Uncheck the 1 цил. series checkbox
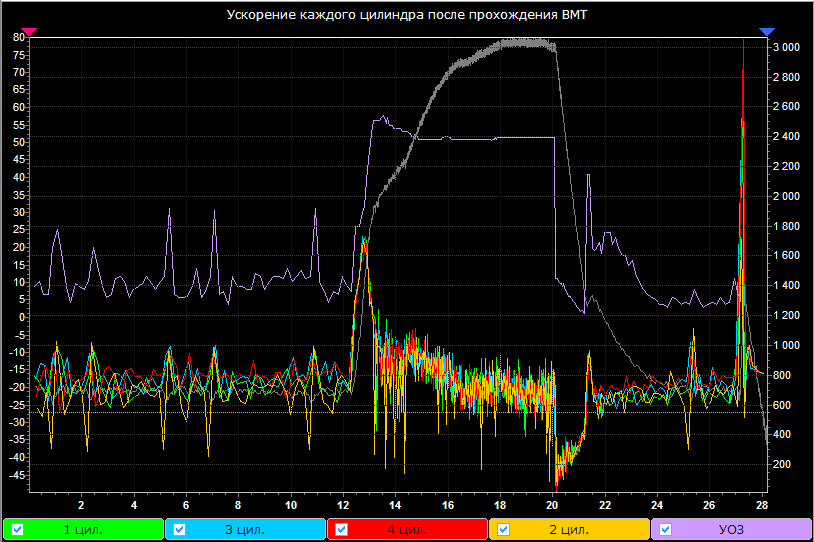Screen dimensions: 814x542 (17, 529)
